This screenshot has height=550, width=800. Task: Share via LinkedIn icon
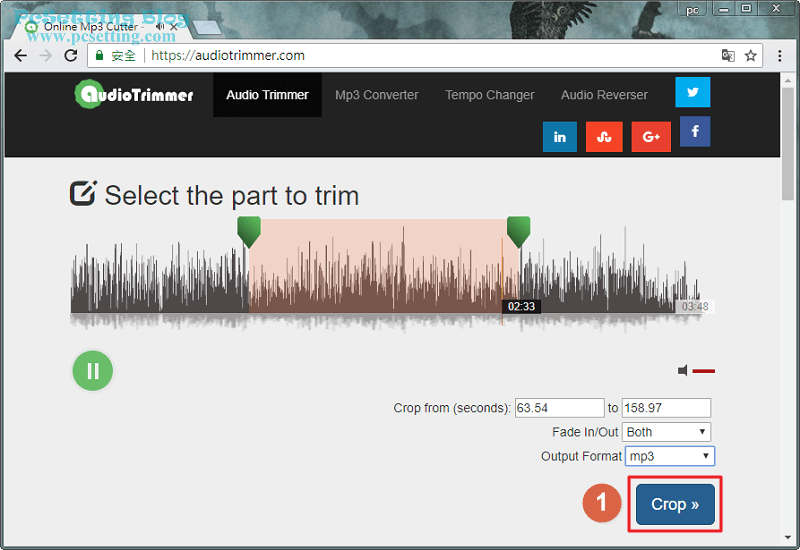(x=560, y=137)
